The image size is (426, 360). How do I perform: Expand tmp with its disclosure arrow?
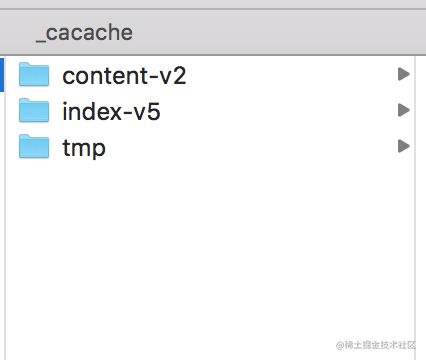[404, 146]
